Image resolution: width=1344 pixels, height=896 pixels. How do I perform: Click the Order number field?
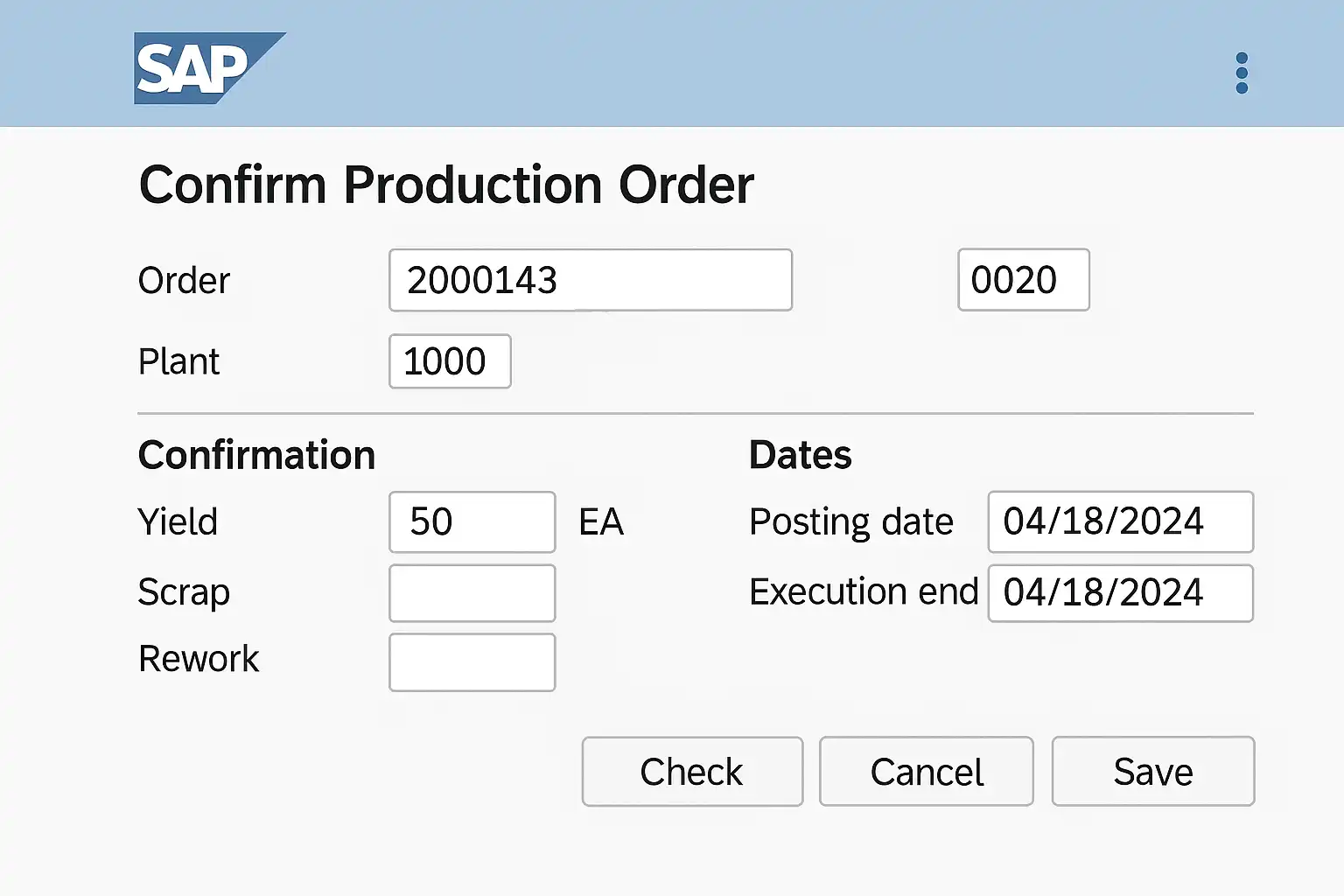point(590,280)
